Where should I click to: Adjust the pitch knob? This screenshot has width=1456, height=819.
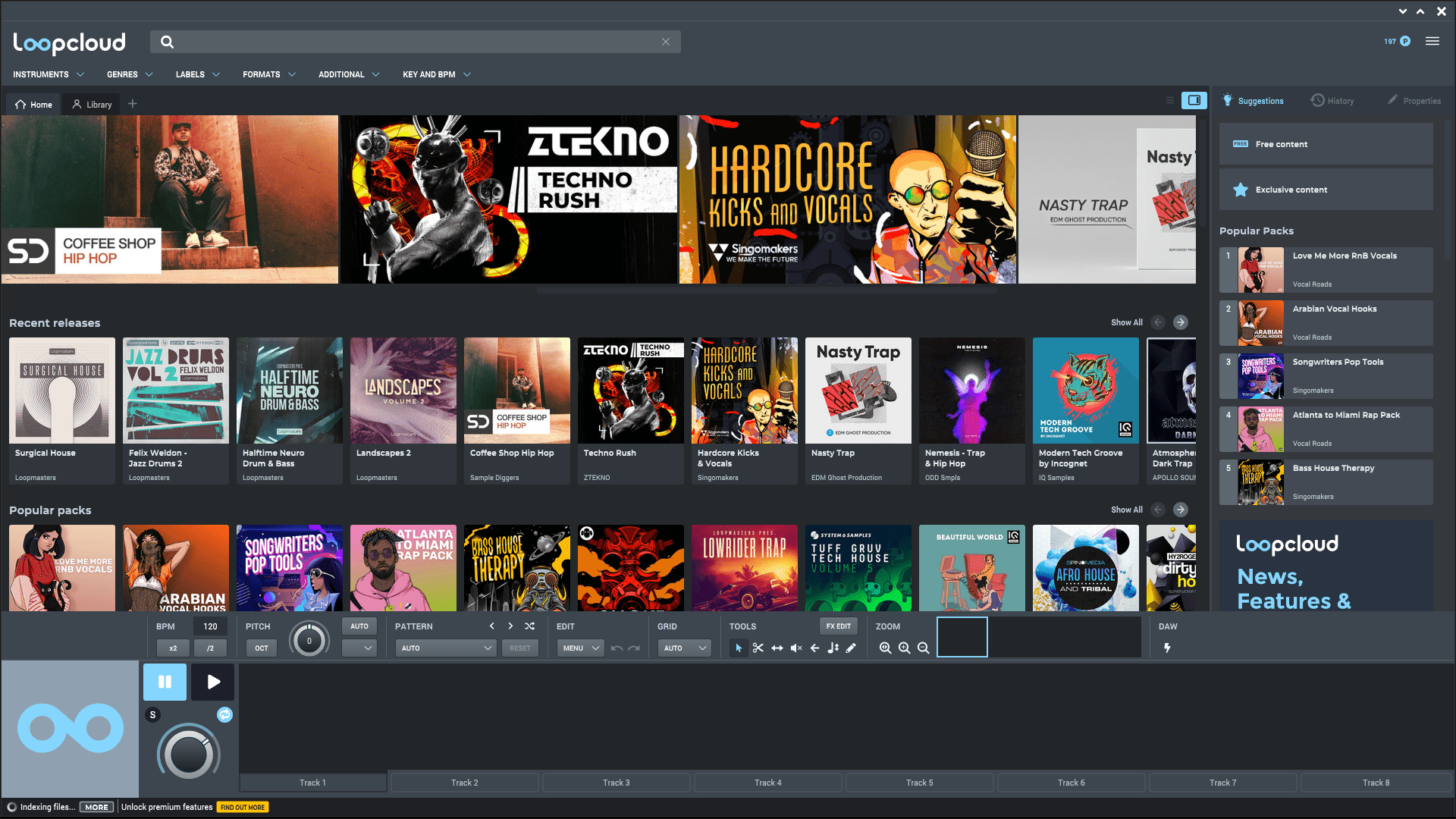[x=309, y=641]
